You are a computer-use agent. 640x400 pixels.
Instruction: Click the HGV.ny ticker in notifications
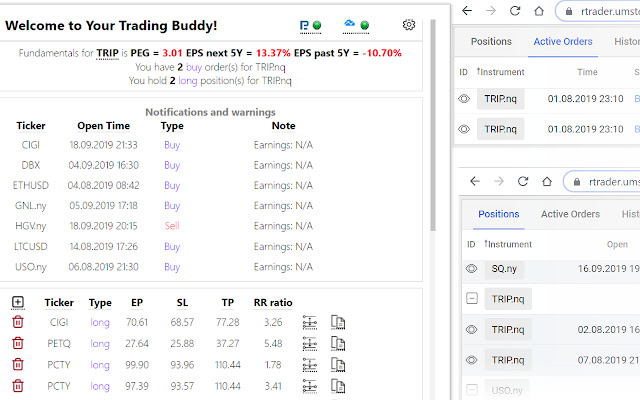coord(31,226)
